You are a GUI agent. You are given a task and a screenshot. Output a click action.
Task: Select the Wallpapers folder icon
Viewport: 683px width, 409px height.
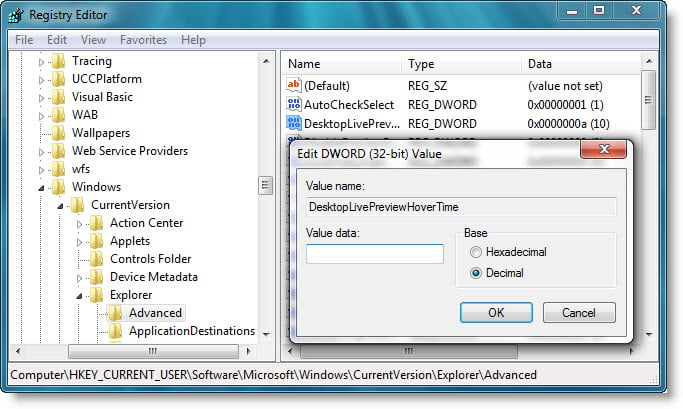[58, 133]
